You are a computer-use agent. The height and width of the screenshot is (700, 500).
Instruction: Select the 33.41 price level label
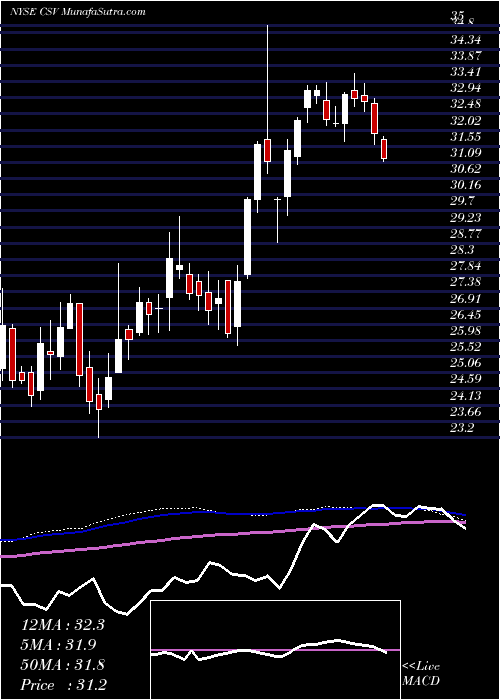point(465,72)
